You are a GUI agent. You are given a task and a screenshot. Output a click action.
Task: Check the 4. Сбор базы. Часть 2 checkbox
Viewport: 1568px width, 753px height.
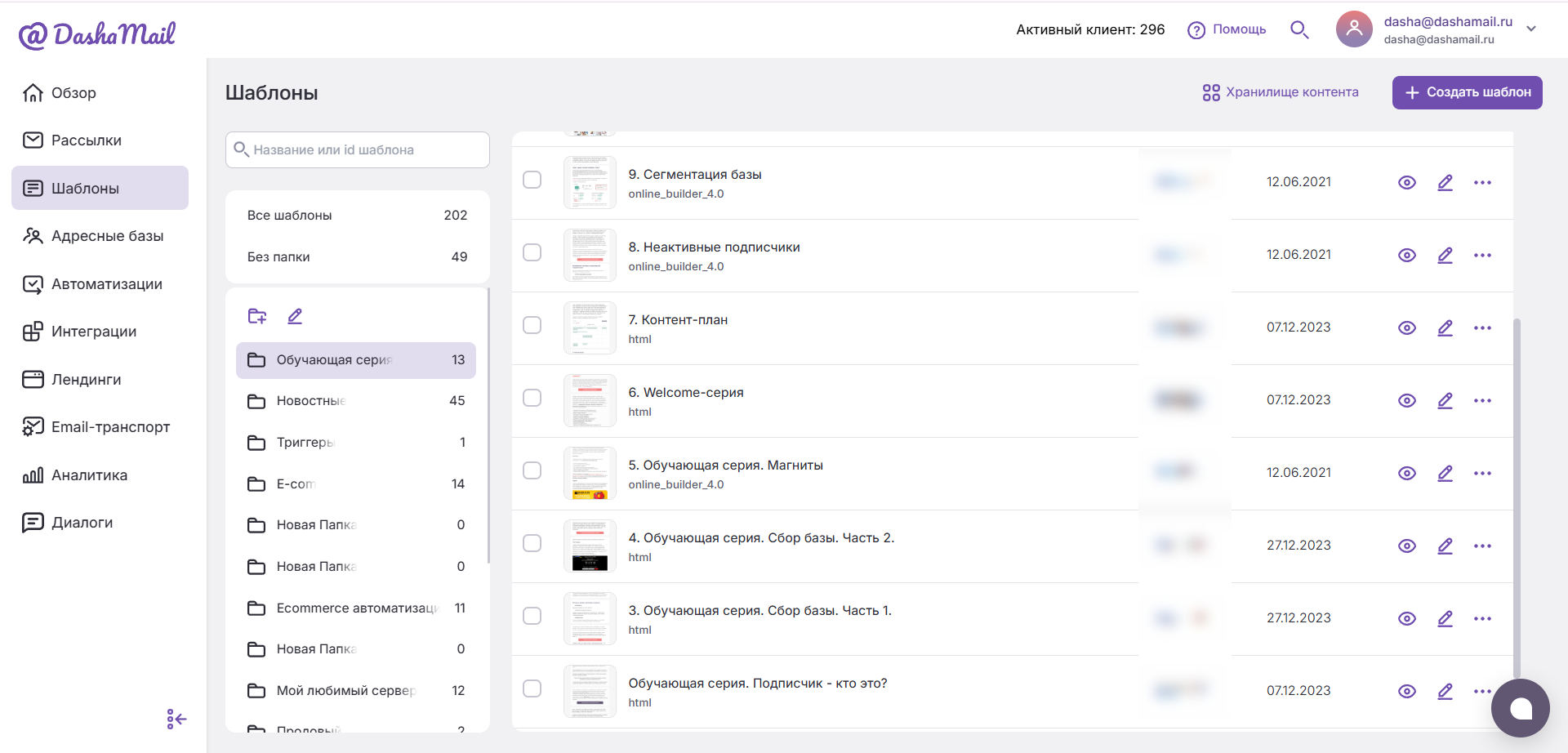pyautogui.click(x=532, y=543)
